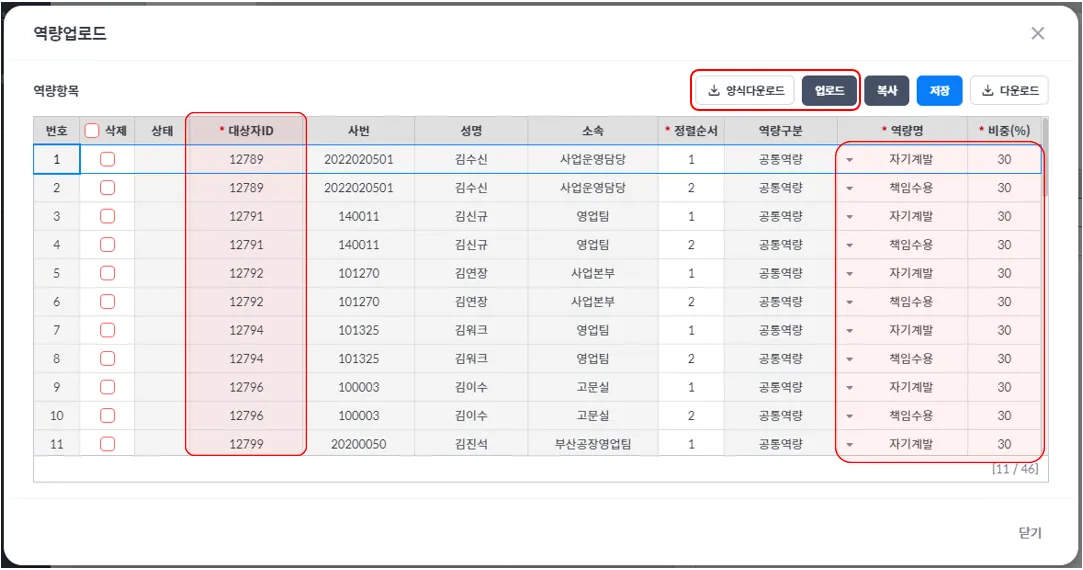Select 소속 cell 고문실 in row 9

tap(593, 387)
